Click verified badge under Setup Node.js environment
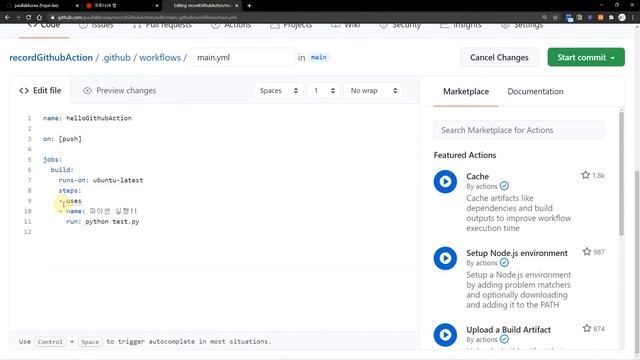This screenshot has width=640, height=360. (504, 262)
